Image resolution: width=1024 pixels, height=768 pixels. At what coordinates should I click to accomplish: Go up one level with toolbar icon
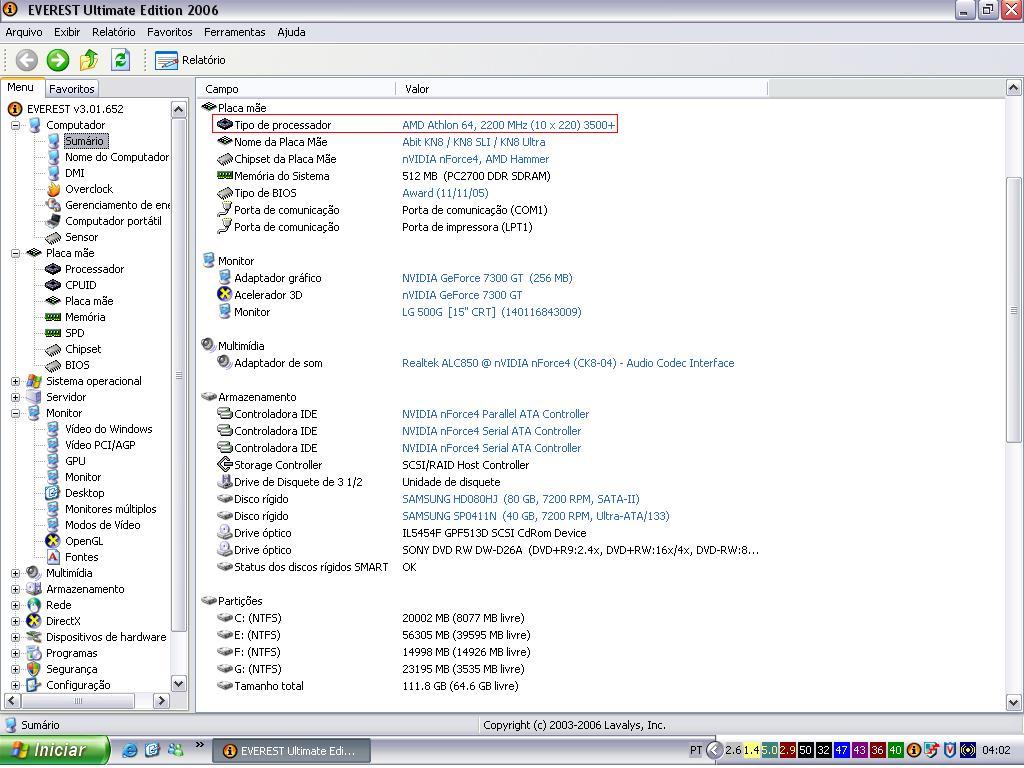click(89, 60)
